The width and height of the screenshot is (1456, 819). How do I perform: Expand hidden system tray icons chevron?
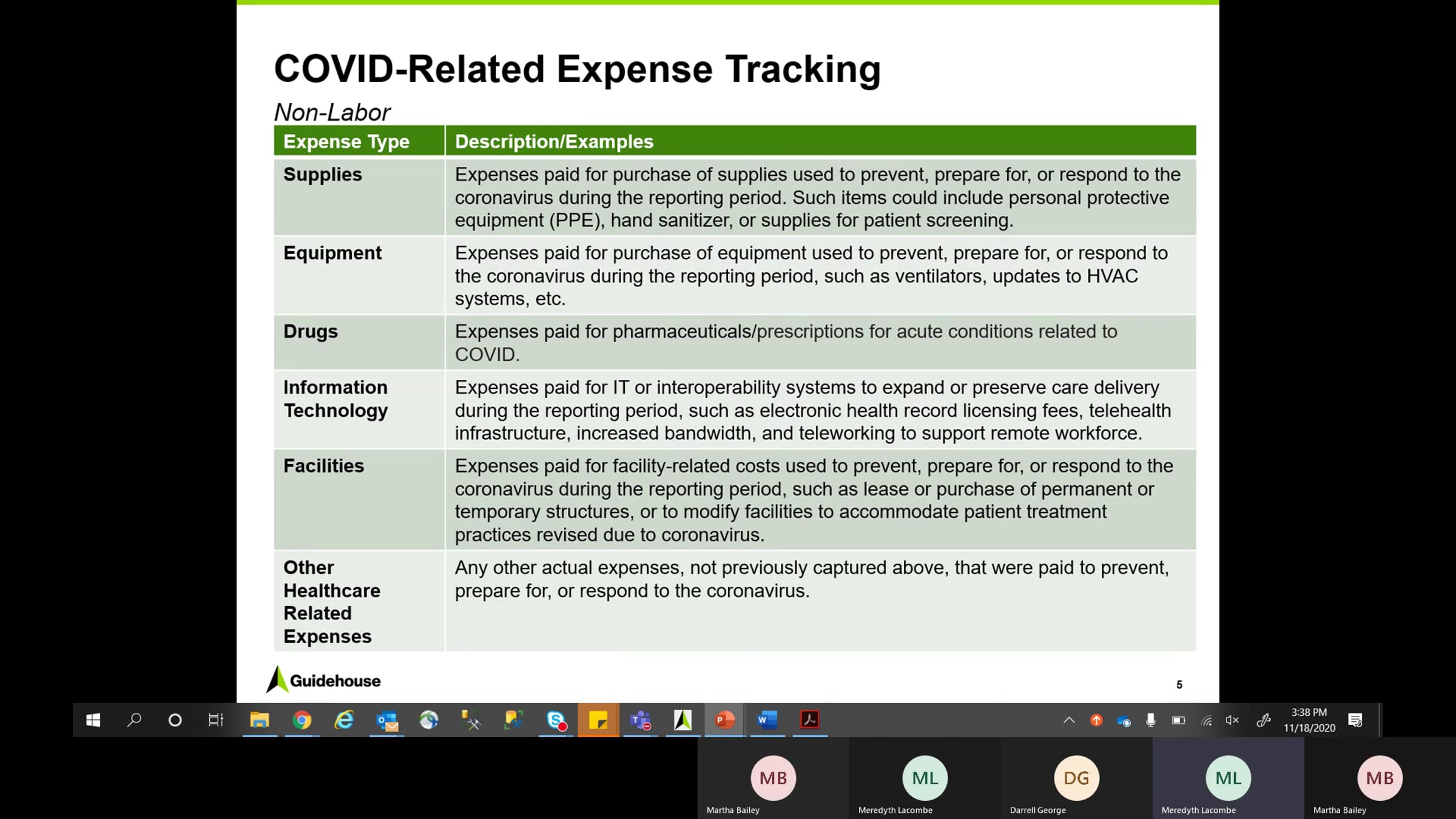tap(1069, 720)
